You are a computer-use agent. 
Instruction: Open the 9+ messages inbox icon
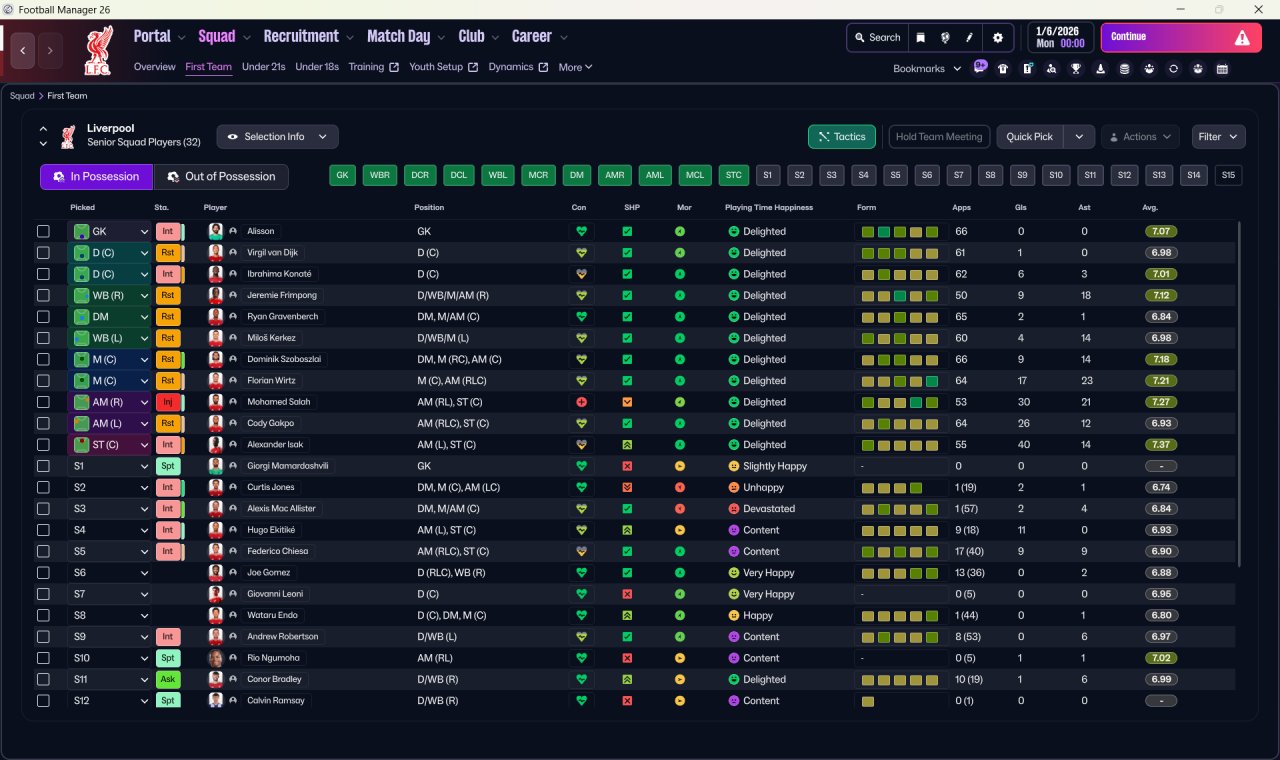980,67
